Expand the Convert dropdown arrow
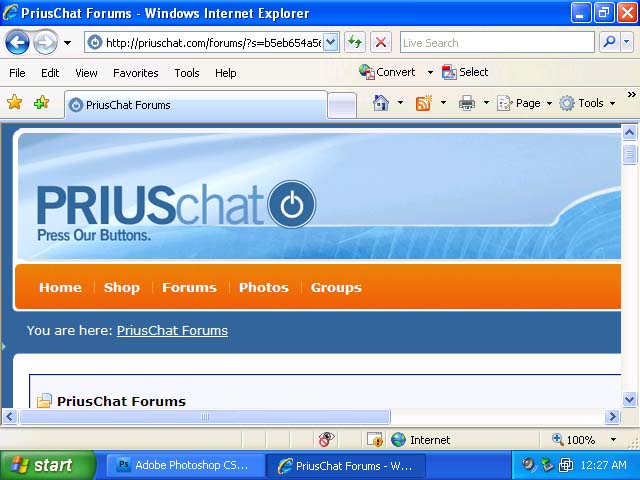Viewport: 640px width, 480px height. [430, 73]
